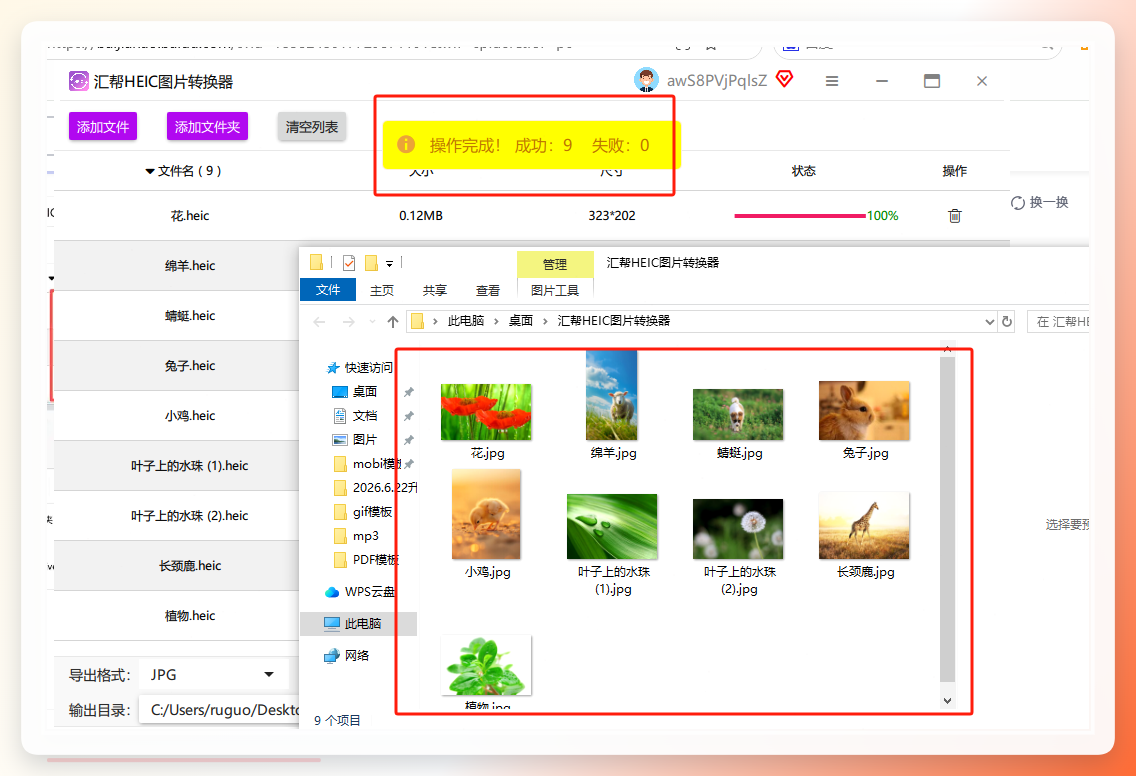This screenshot has height=776, width=1136.
Task: Click the properties checkmark quick-access icon
Action: [x=348, y=263]
